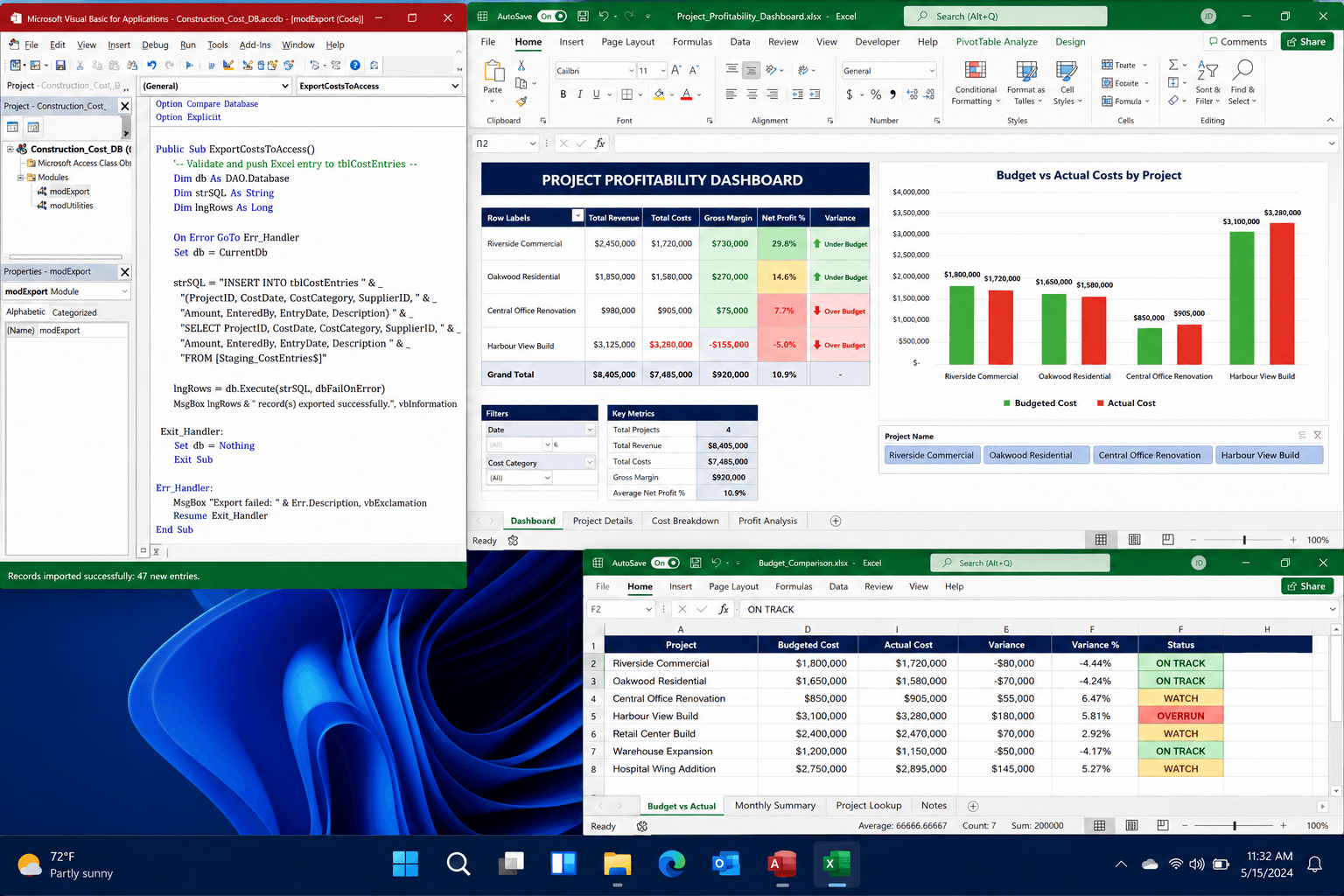1344x896 pixels.
Task: Click the Page Layout view icon in Dashboard status bar
Action: coord(1134,540)
